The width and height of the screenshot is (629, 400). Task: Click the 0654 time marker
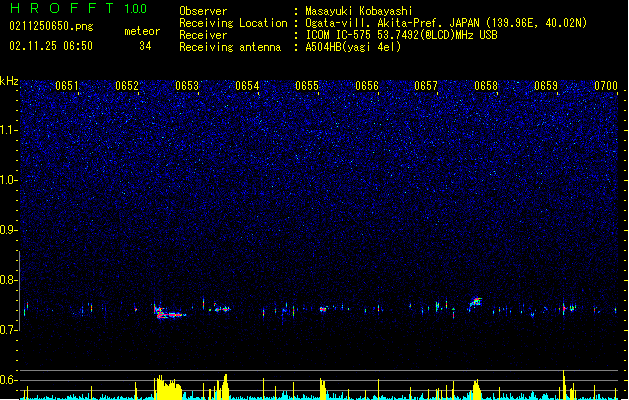coord(247,86)
